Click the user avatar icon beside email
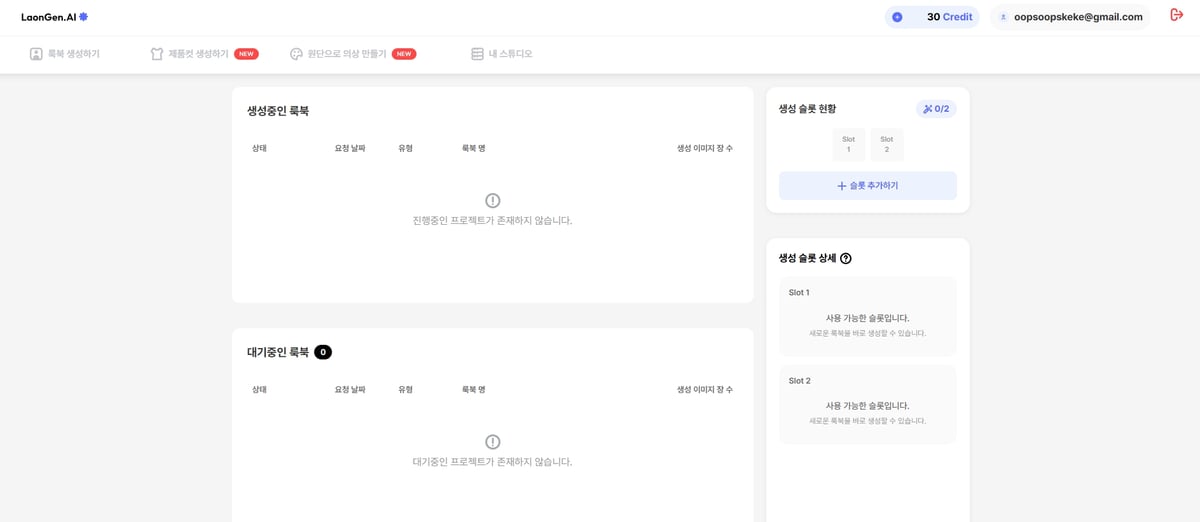Viewport: 1200px width, 522px height. tap(1003, 17)
